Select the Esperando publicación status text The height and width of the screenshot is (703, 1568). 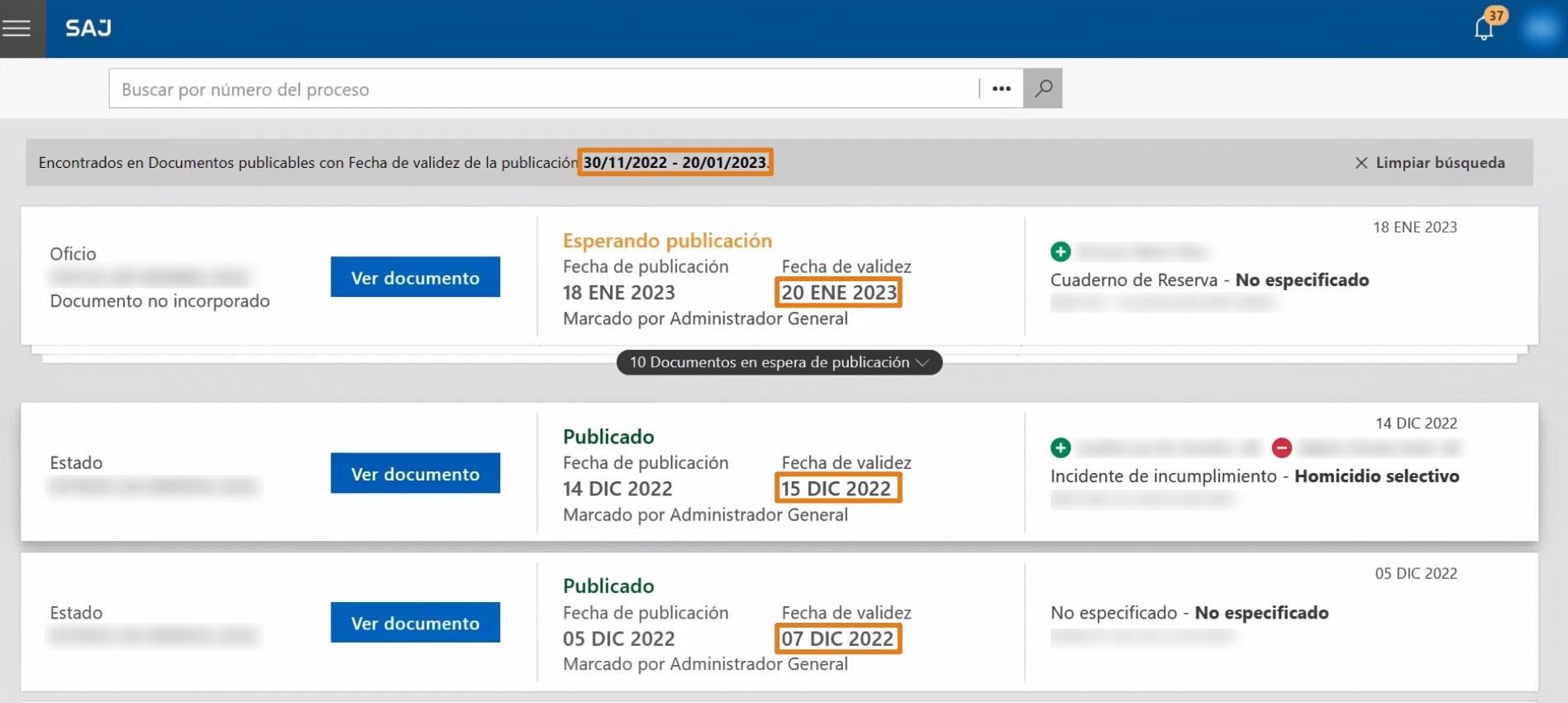pyautogui.click(x=667, y=241)
